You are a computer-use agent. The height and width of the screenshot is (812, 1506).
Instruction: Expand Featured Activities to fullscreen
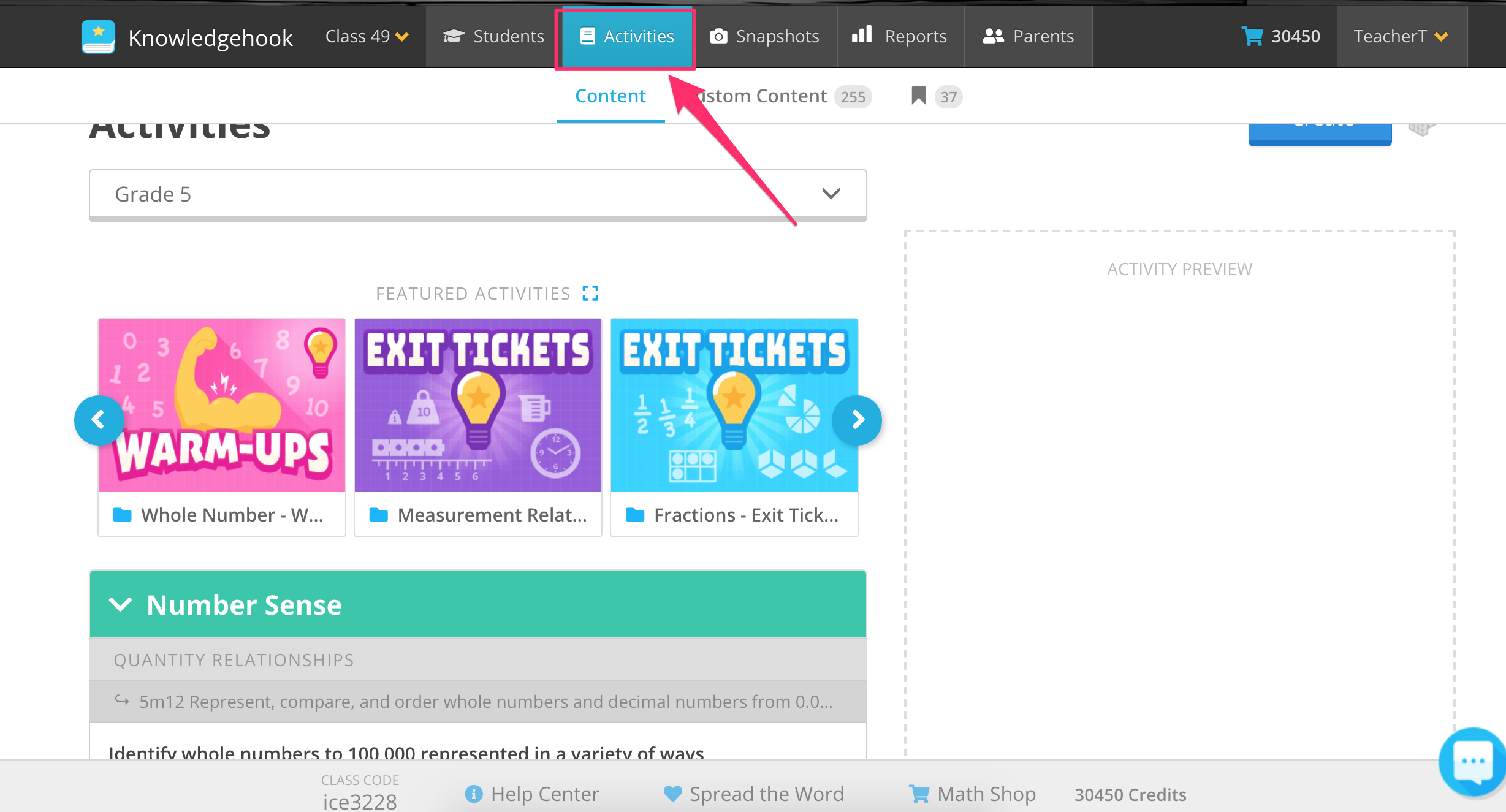tap(590, 293)
